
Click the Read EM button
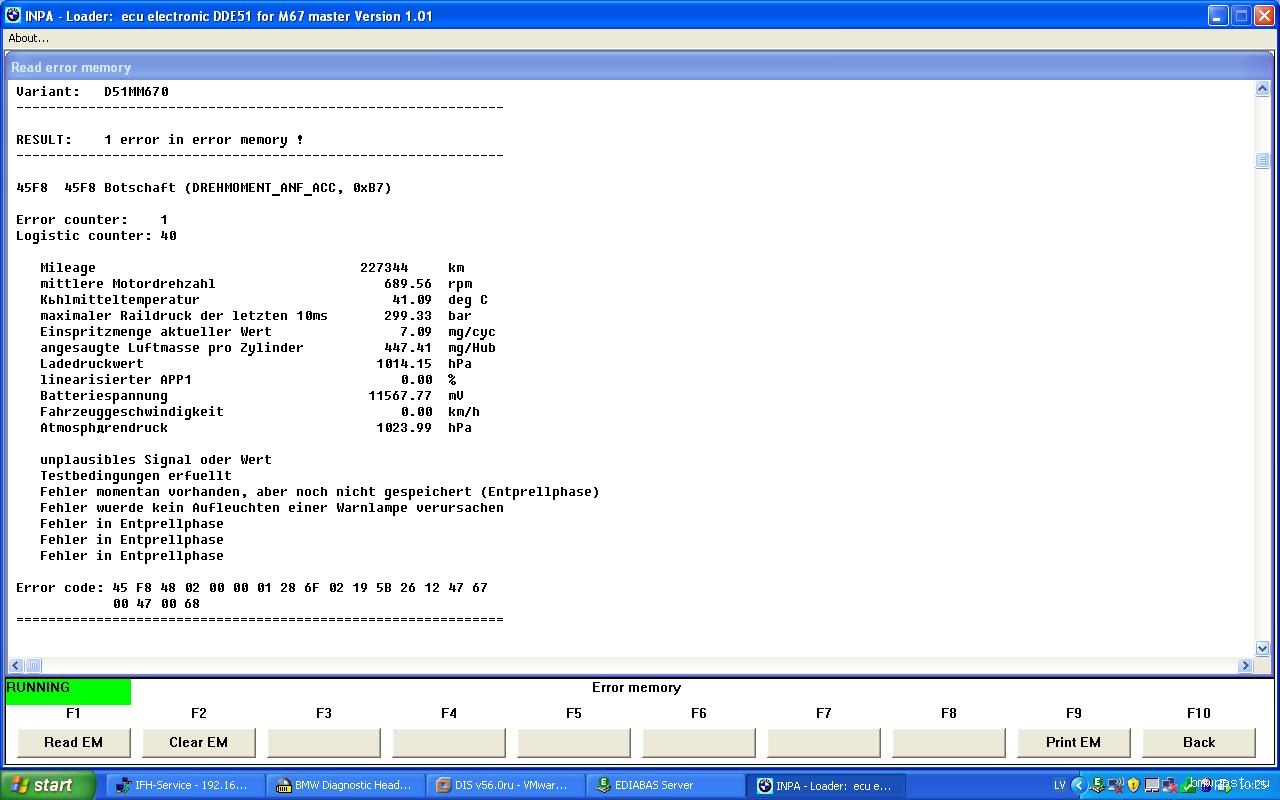coord(73,742)
